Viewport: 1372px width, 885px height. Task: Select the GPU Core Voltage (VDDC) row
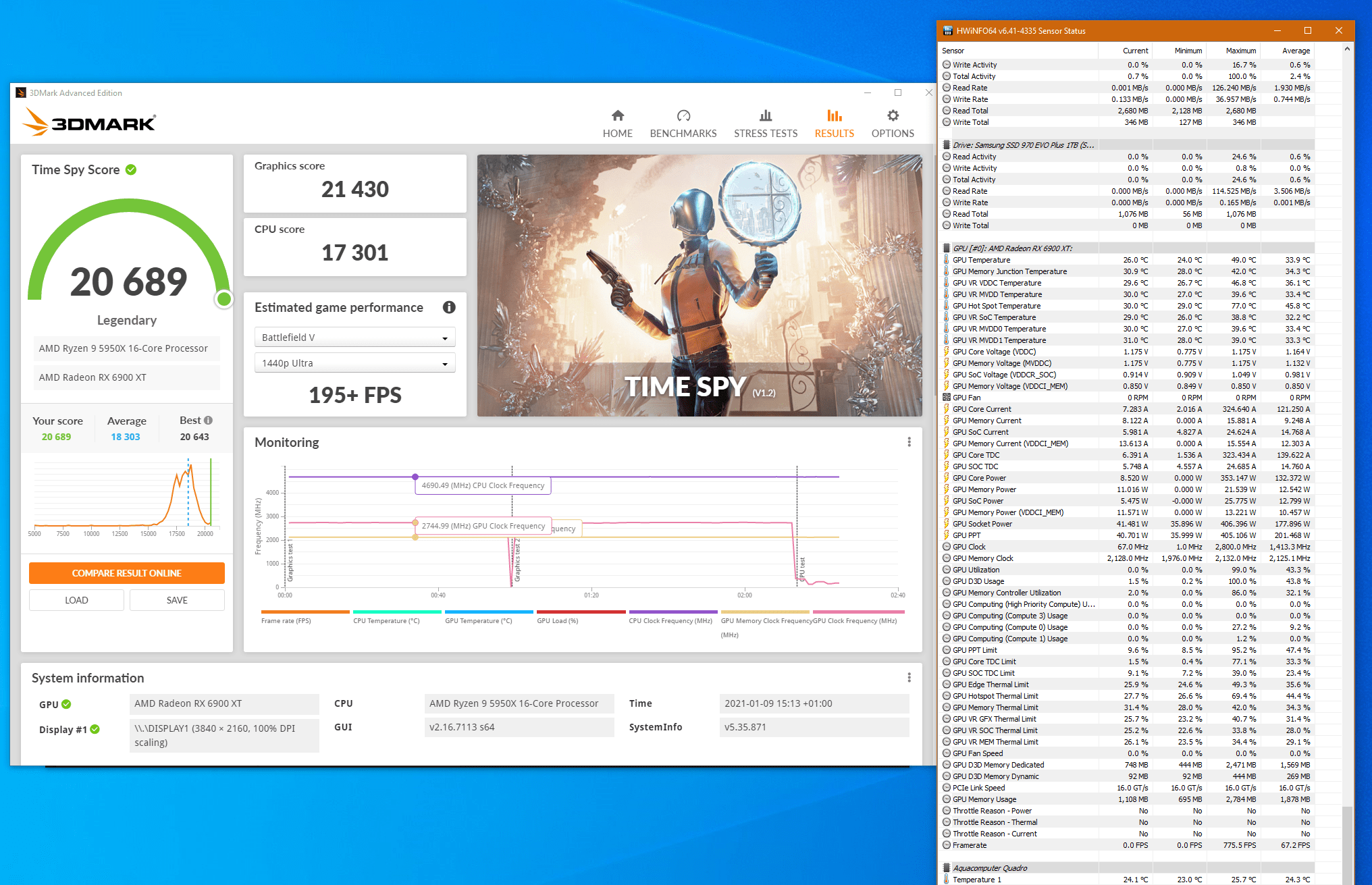coord(1128,352)
